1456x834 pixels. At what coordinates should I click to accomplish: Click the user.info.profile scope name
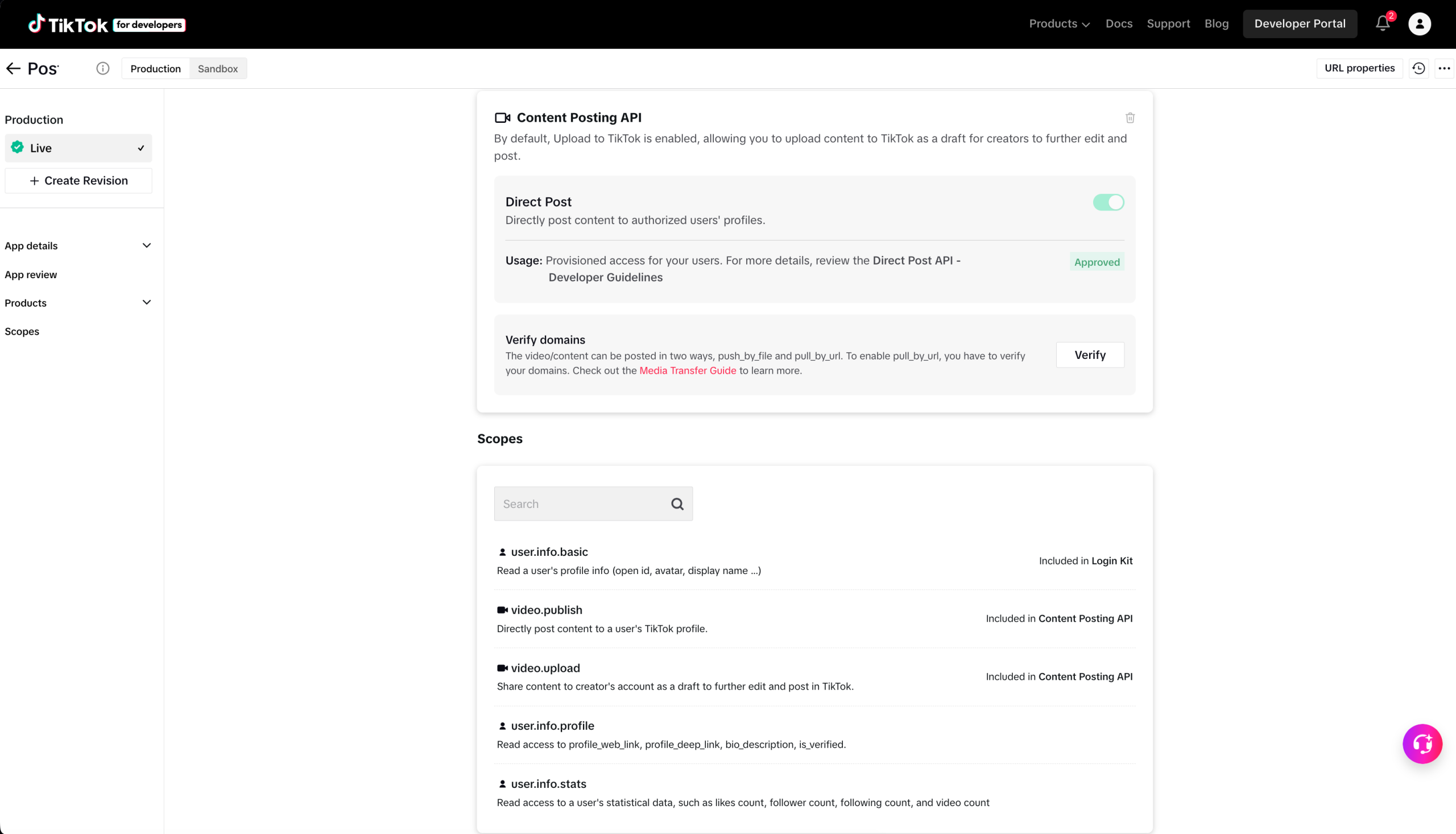tap(552, 726)
